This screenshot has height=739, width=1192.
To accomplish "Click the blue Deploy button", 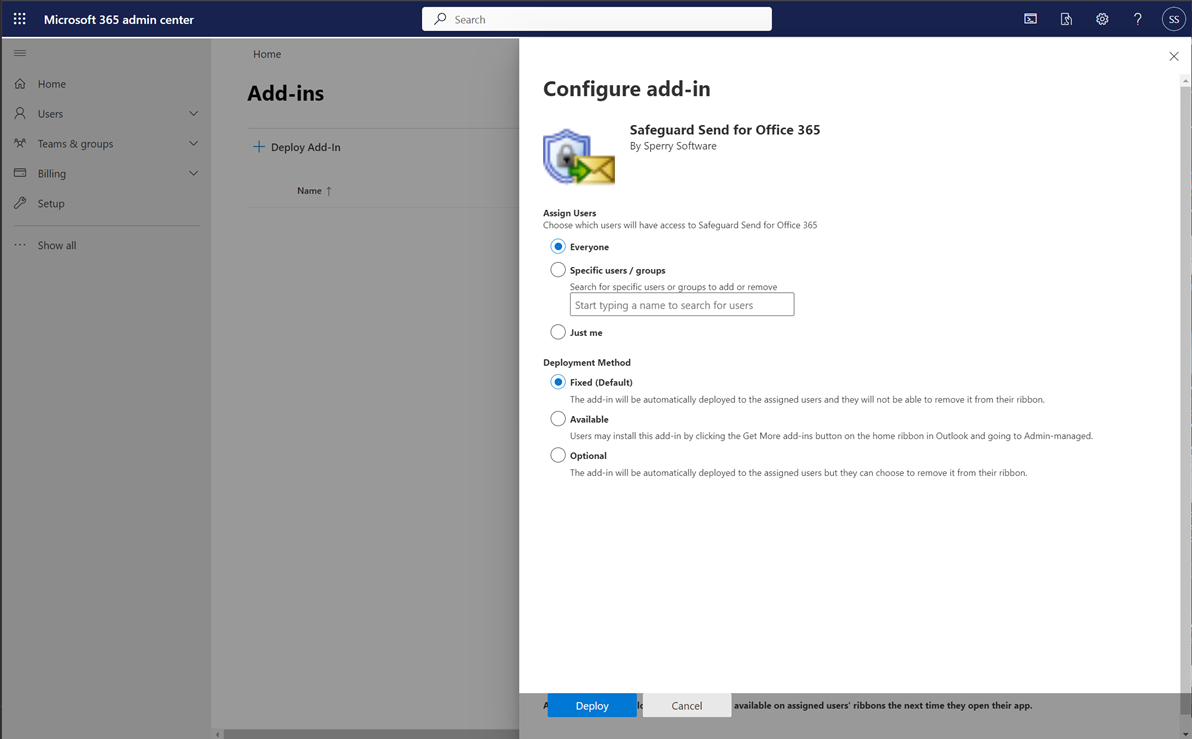I will click(592, 706).
